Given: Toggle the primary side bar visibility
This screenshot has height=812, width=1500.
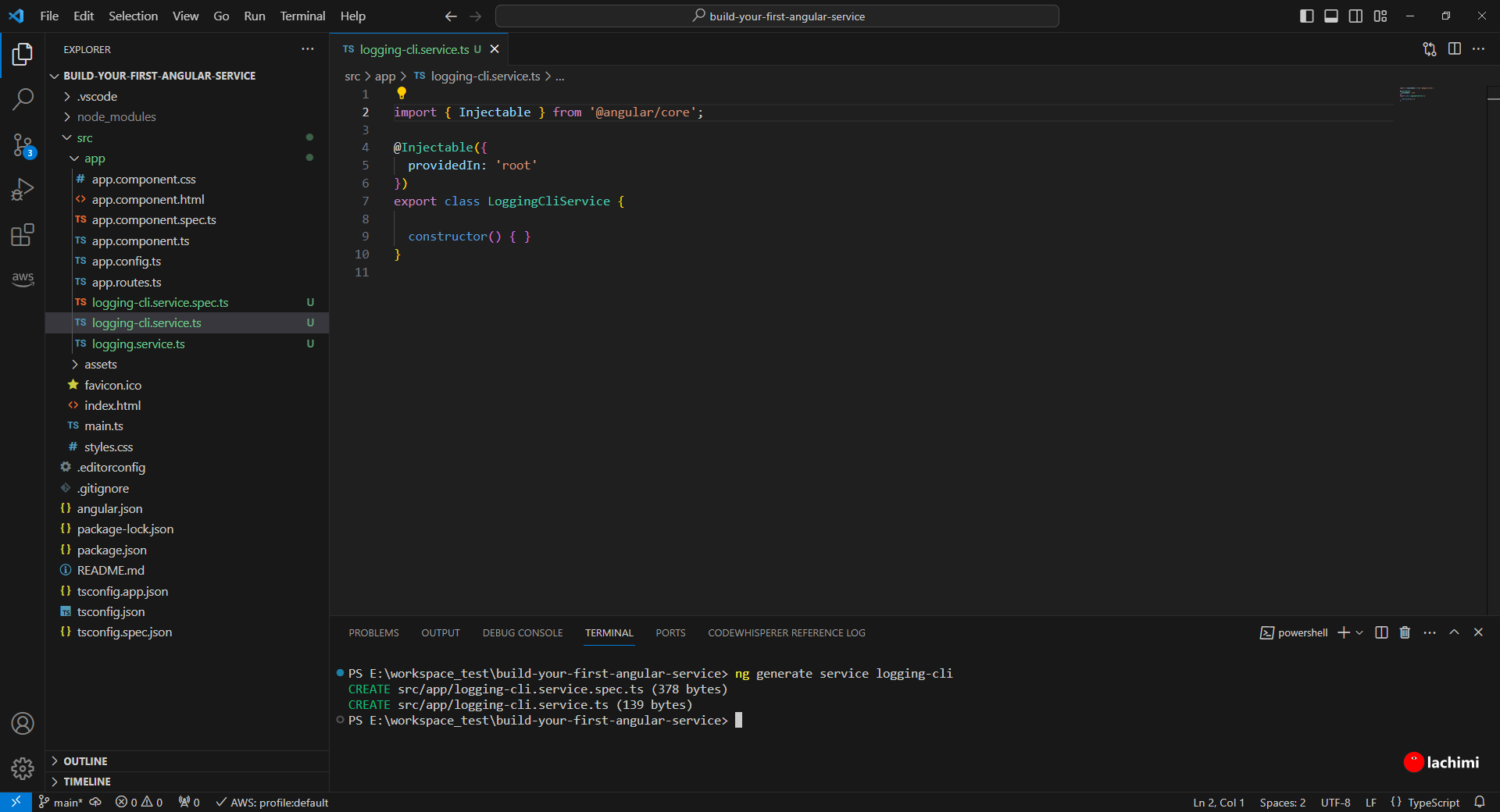Looking at the screenshot, I should [x=1306, y=16].
